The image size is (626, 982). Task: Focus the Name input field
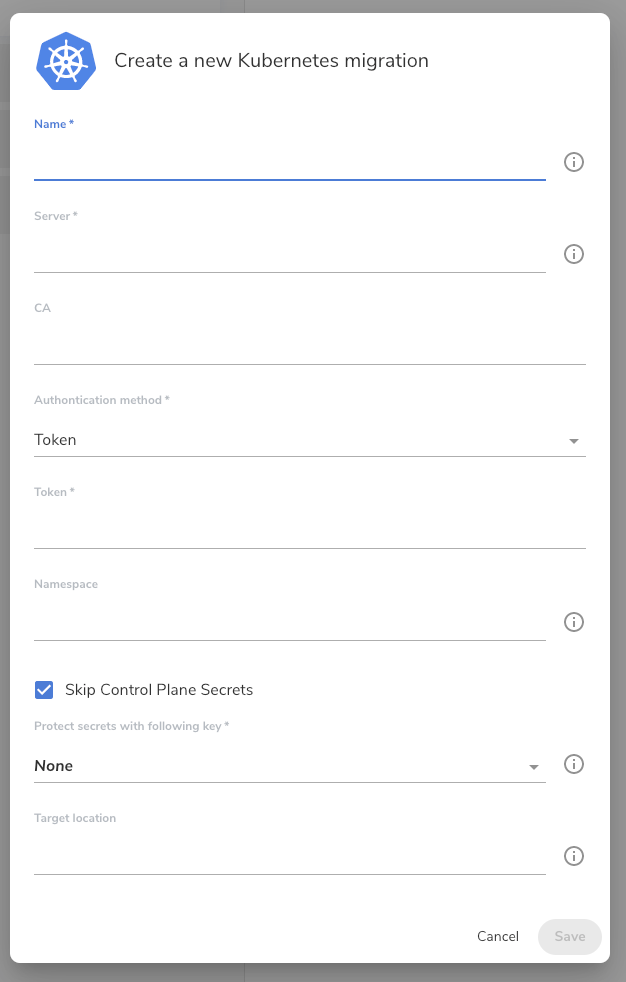click(290, 162)
